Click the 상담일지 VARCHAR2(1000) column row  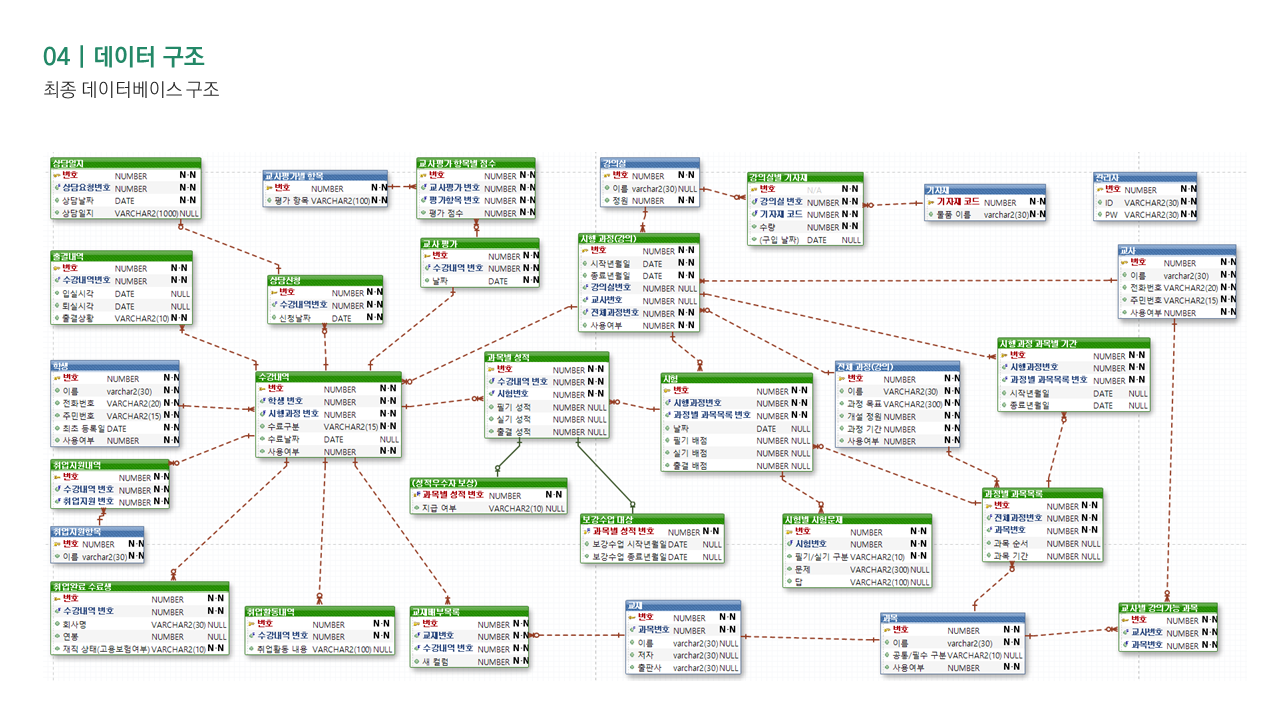click(x=125, y=213)
